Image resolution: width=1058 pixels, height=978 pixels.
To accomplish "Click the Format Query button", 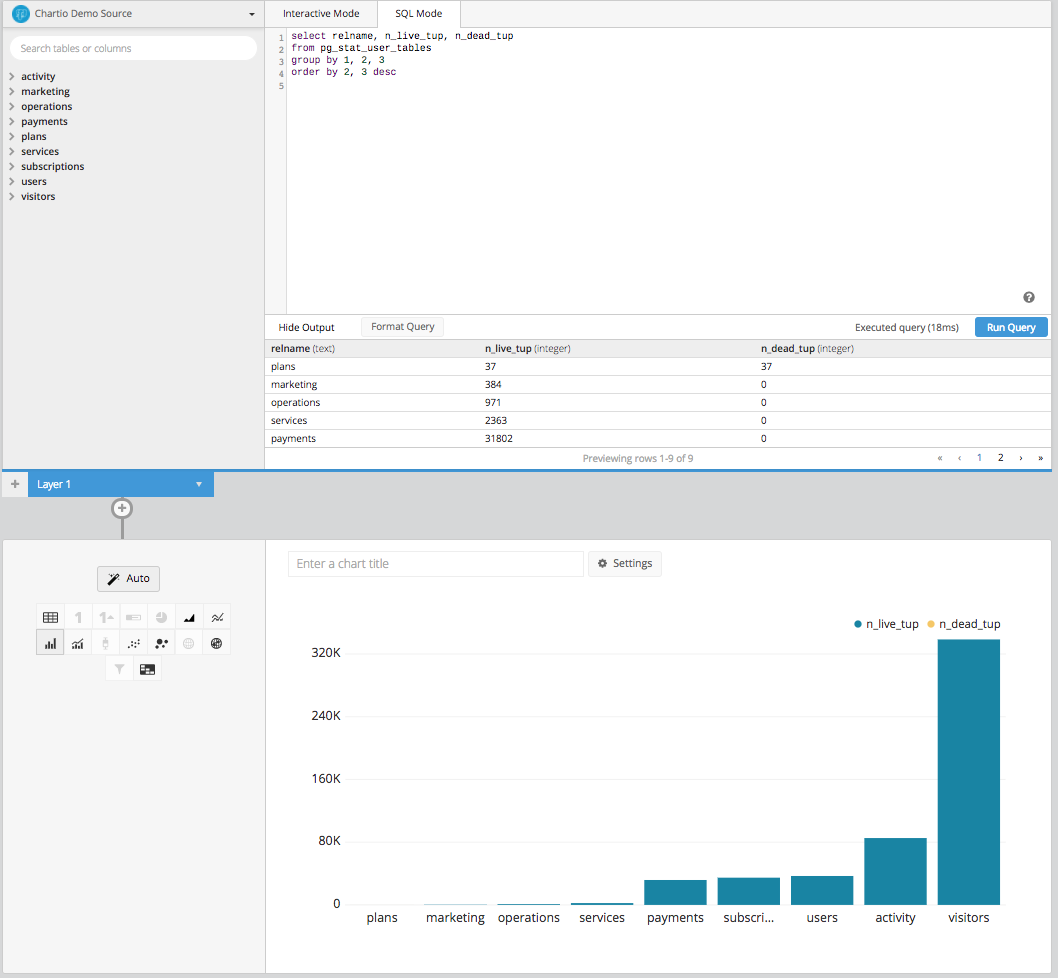I will pyautogui.click(x=402, y=327).
